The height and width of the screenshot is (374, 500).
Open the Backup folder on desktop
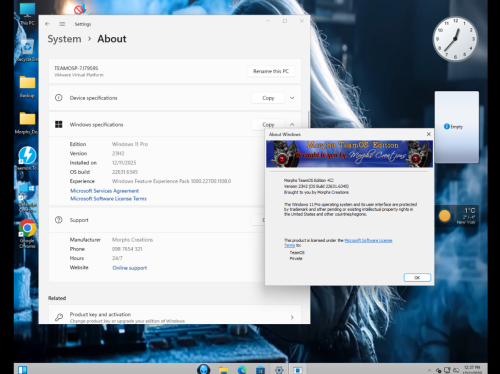27,86
